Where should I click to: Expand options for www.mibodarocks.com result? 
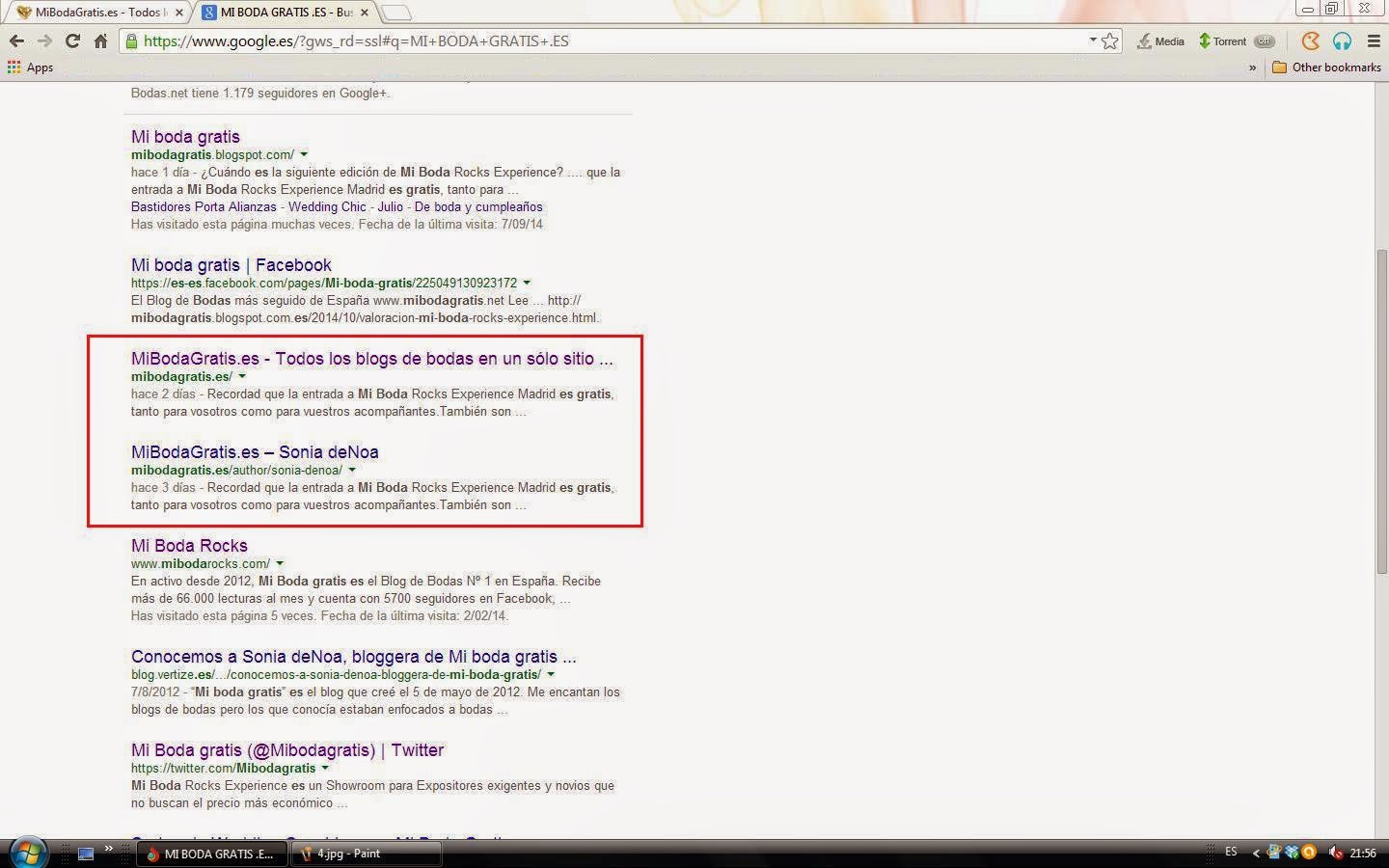click(x=280, y=563)
